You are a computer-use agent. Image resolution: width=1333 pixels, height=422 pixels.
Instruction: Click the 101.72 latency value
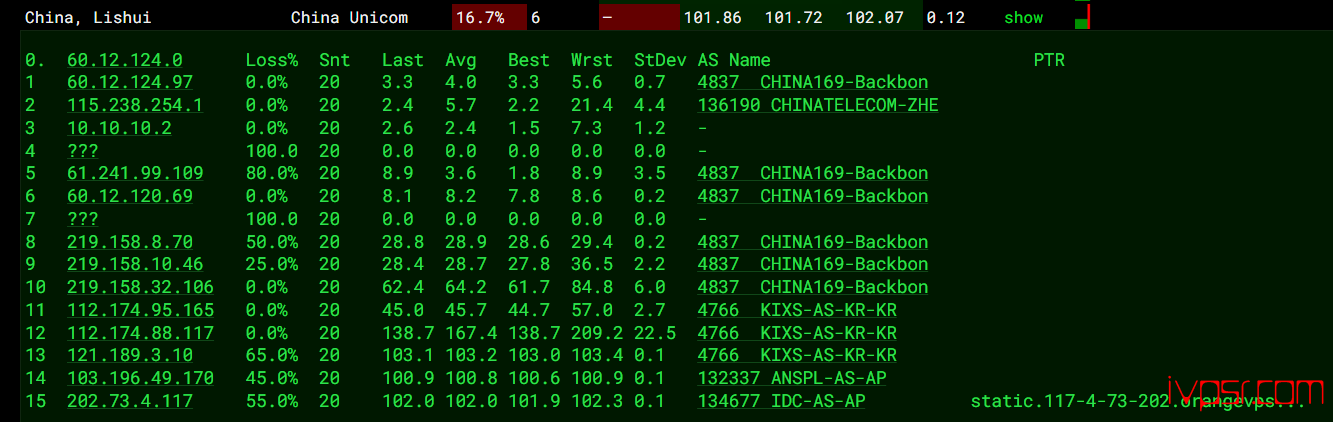click(x=793, y=18)
